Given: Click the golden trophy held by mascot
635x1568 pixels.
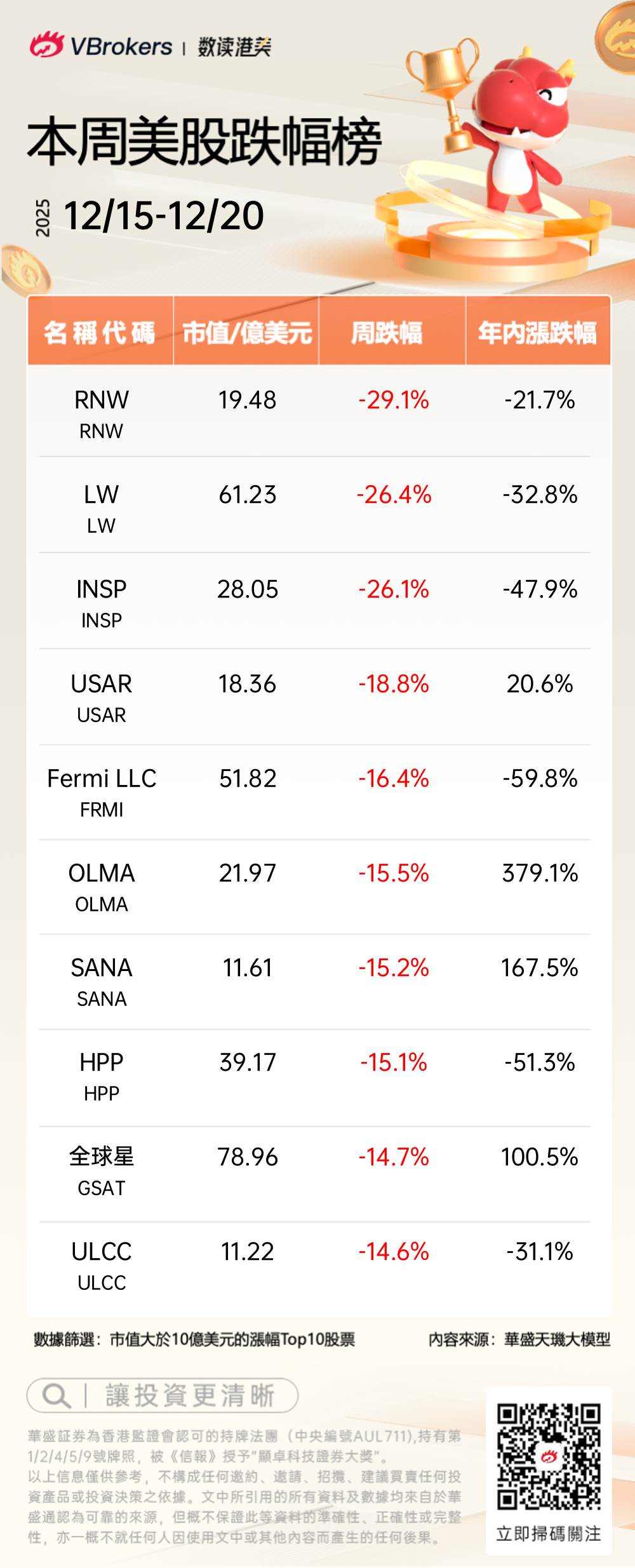Looking at the screenshot, I should pos(444,89).
